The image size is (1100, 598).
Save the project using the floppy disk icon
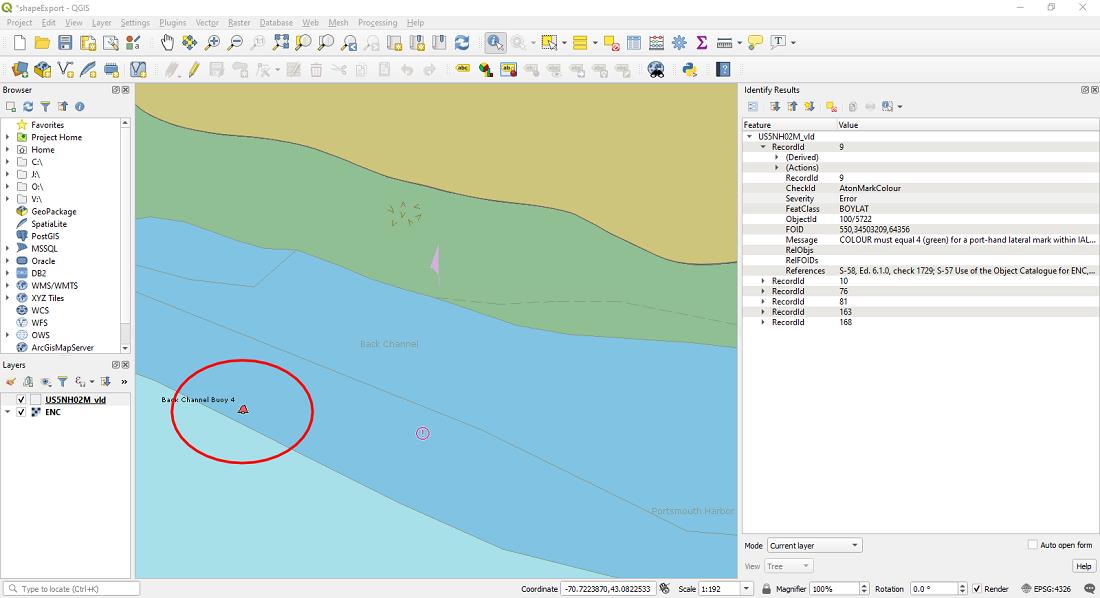coord(64,42)
